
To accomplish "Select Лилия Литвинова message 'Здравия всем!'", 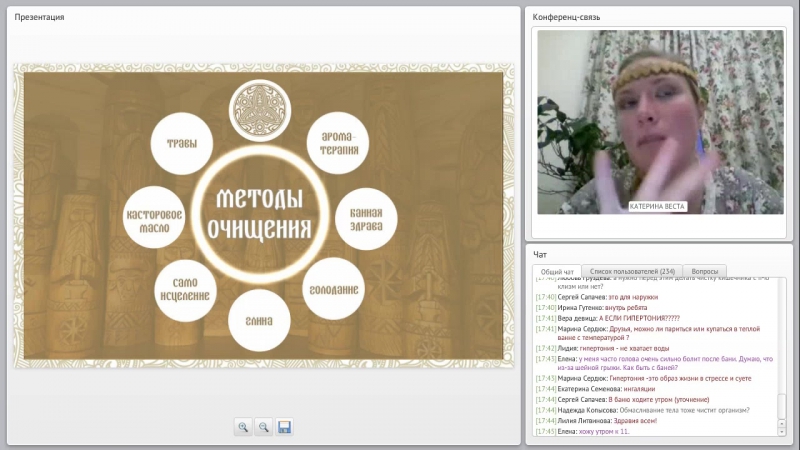I will click(596, 421).
